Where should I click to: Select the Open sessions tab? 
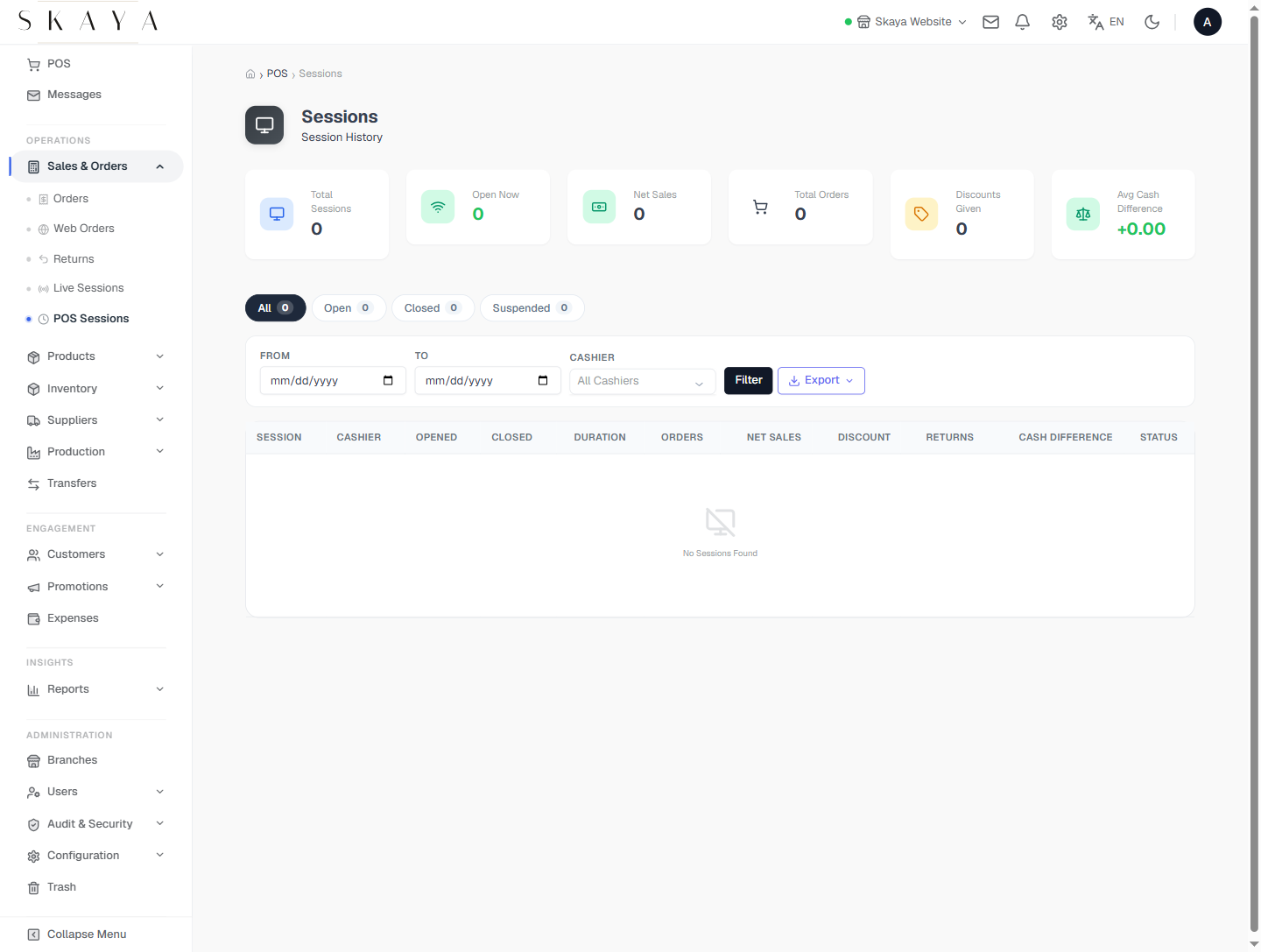(349, 308)
